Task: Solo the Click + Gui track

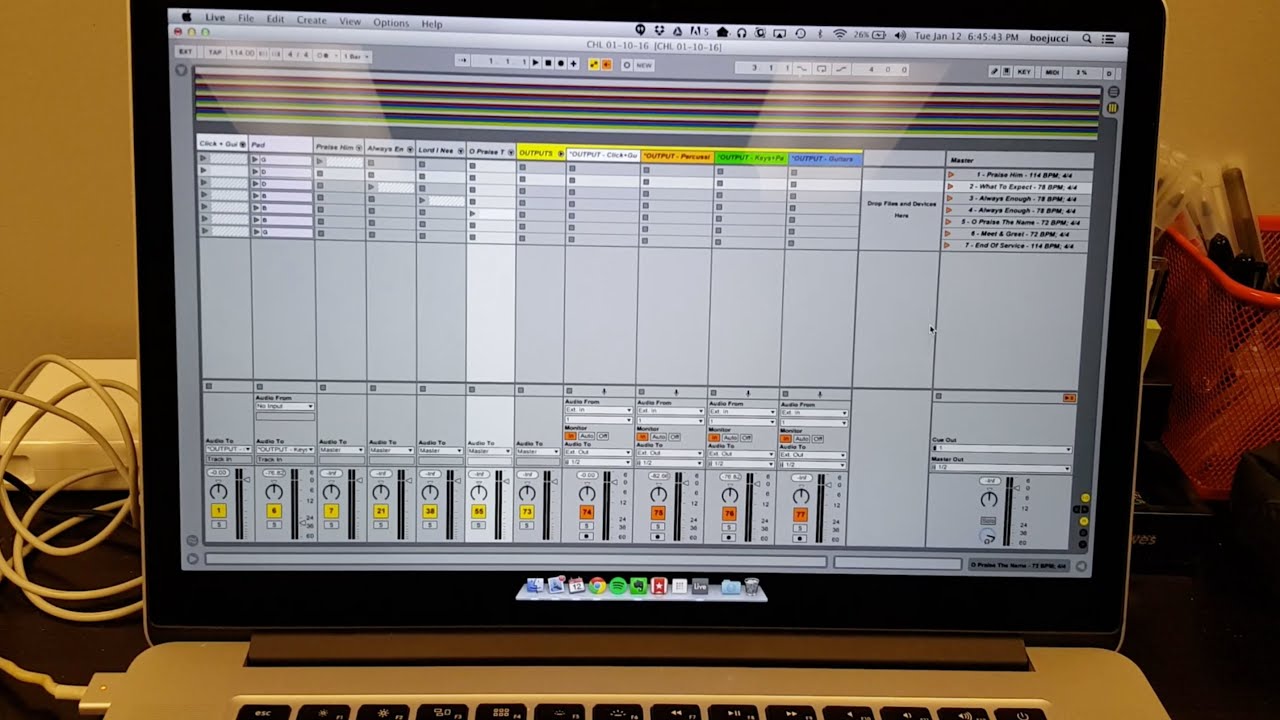Action: click(x=218, y=524)
